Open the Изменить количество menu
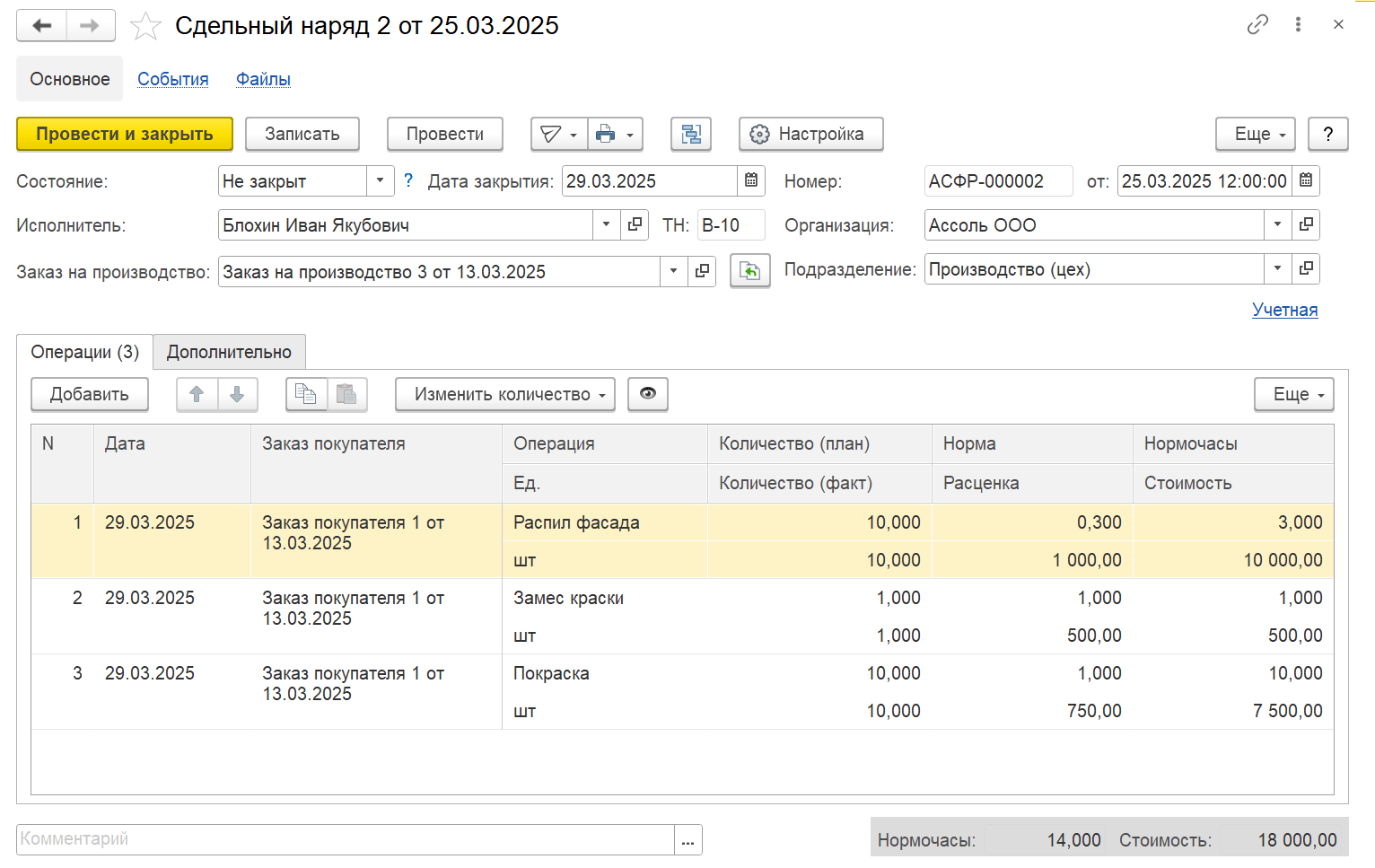 [x=504, y=394]
